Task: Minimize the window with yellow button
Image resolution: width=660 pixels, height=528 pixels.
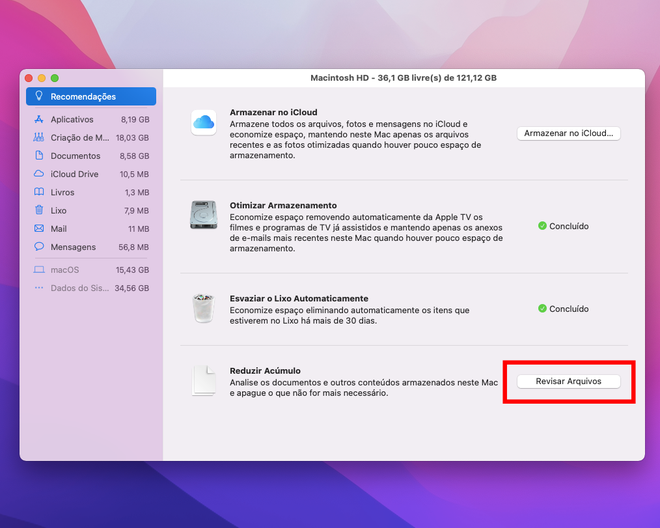Action: pos(42,78)
